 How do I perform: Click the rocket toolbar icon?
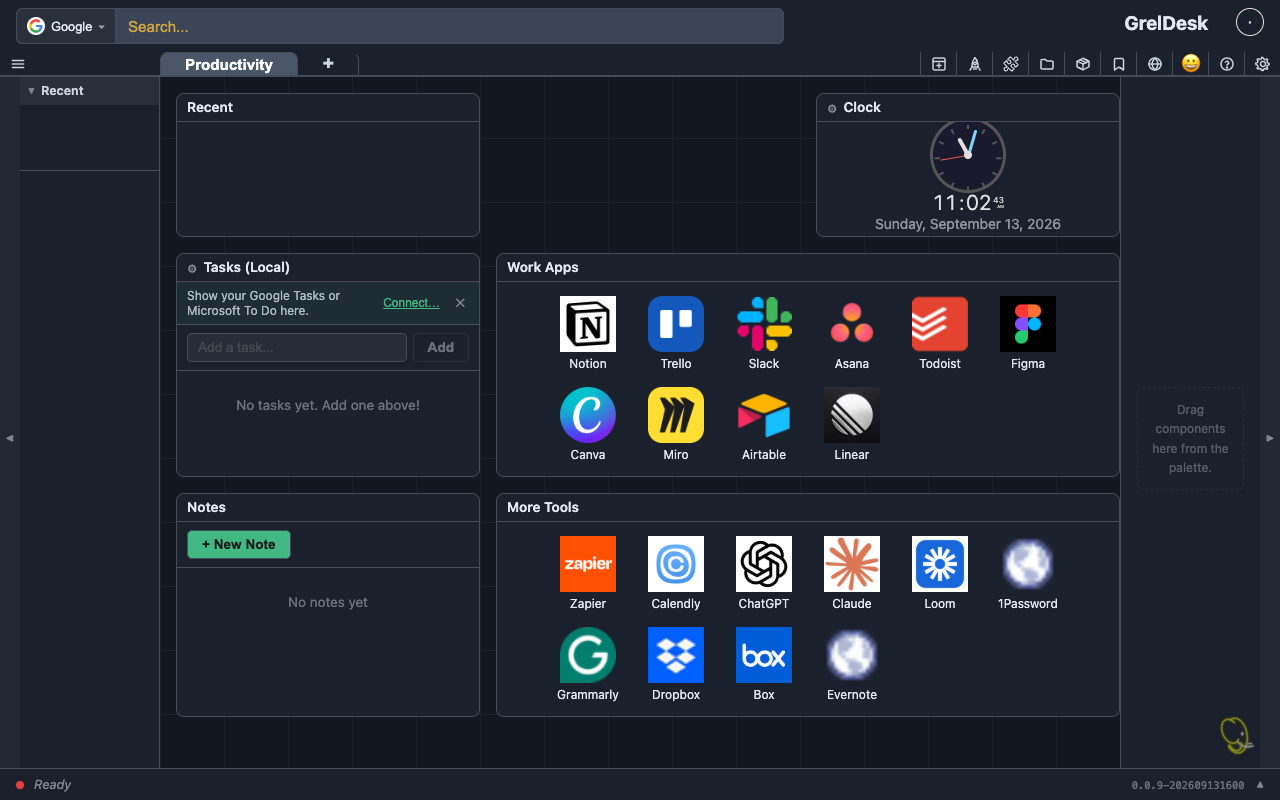point(975,64)
